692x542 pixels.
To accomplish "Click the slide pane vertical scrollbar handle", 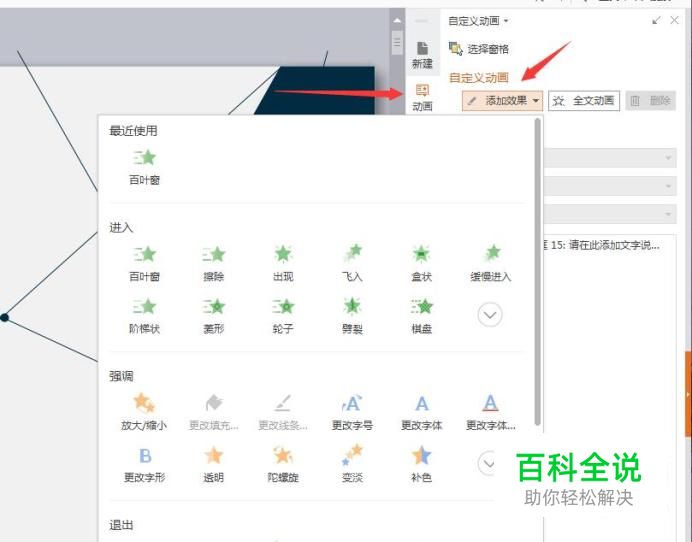I will (x=397, y=42).
